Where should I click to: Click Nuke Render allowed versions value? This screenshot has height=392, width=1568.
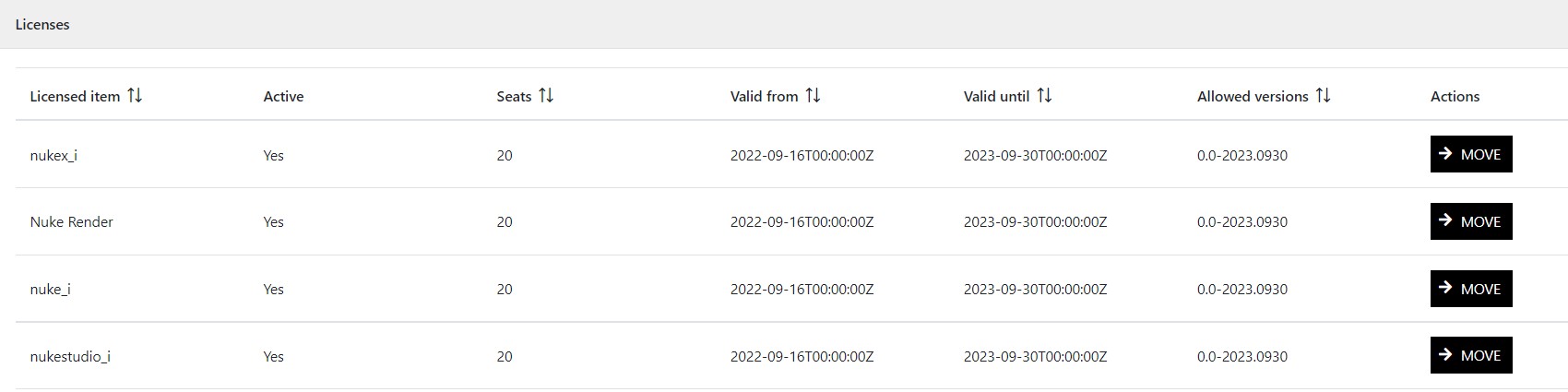tap(1241, 222)
